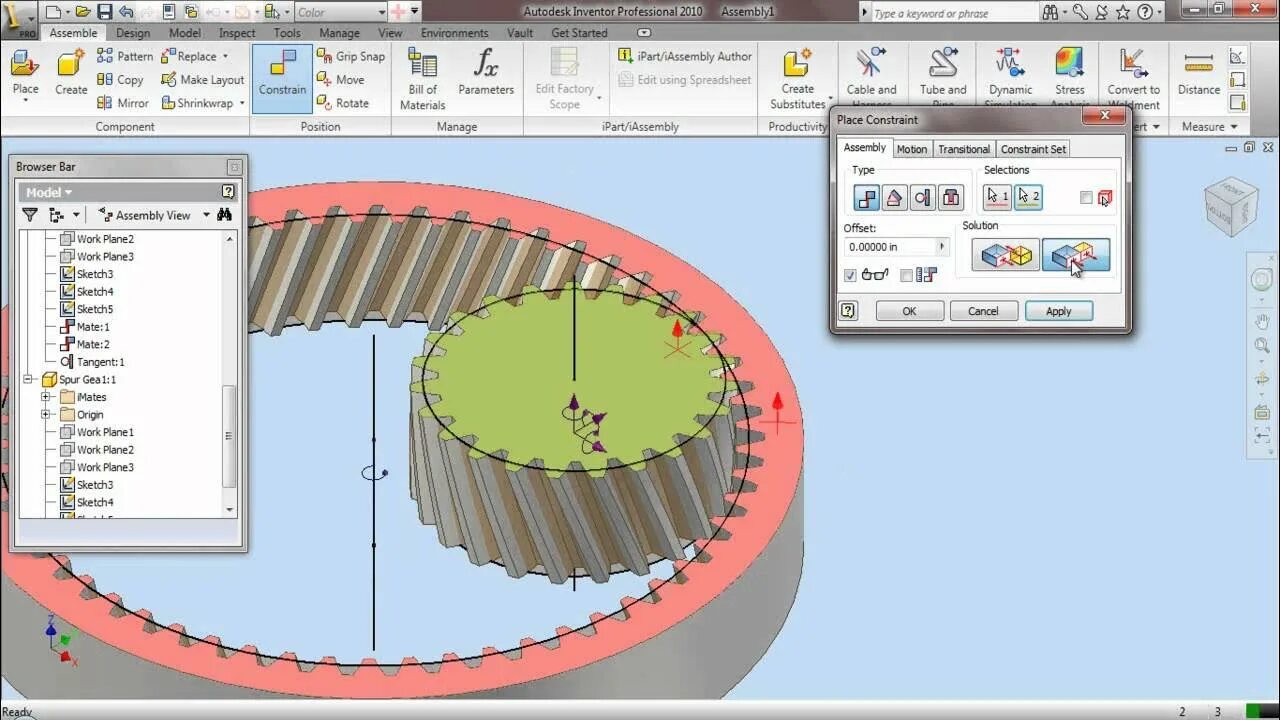Click Apply in Place Constraint
Screen dimensions: 1280x720
point(1058,311)
